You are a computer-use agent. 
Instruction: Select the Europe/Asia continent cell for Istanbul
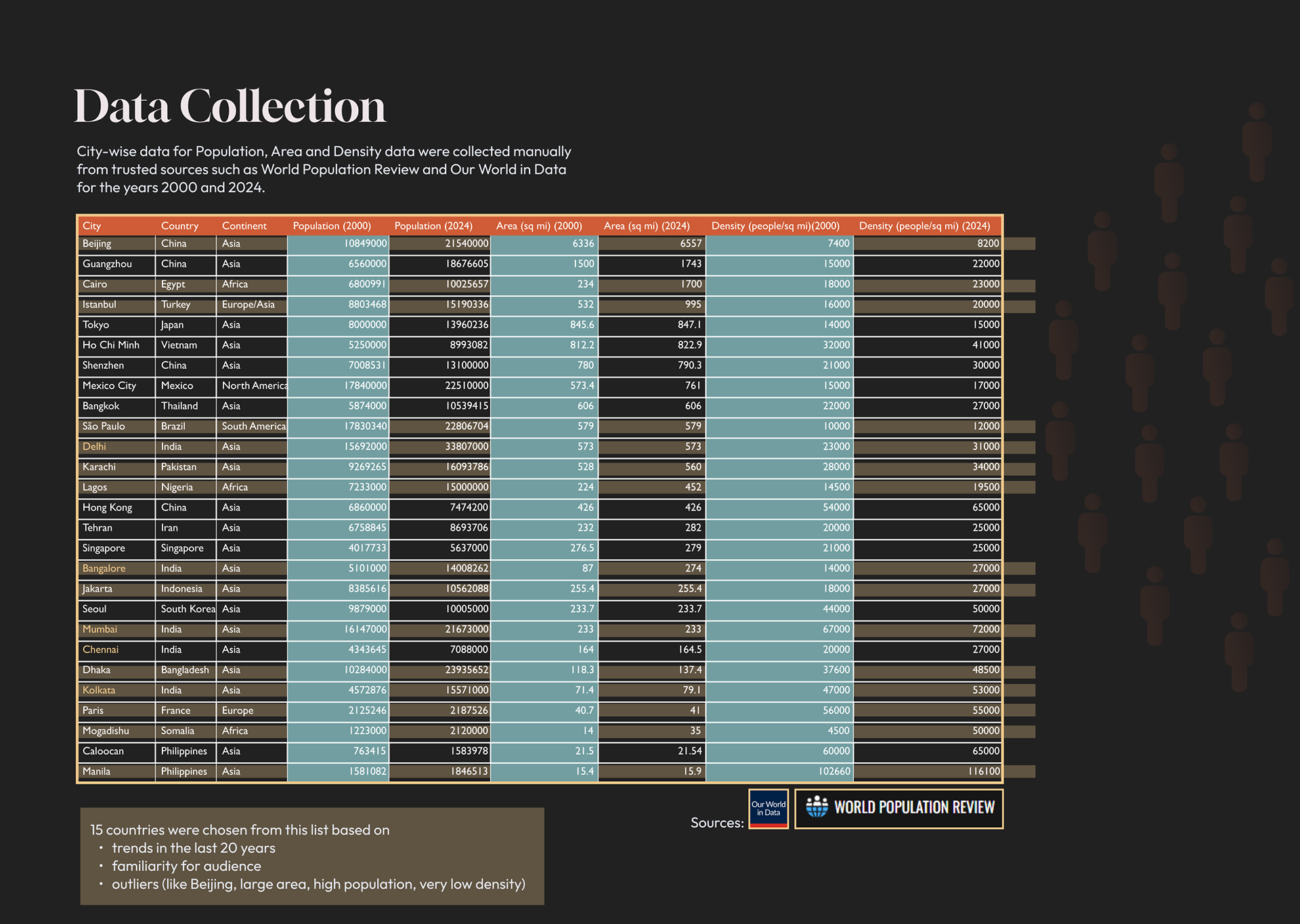[248, 305]
